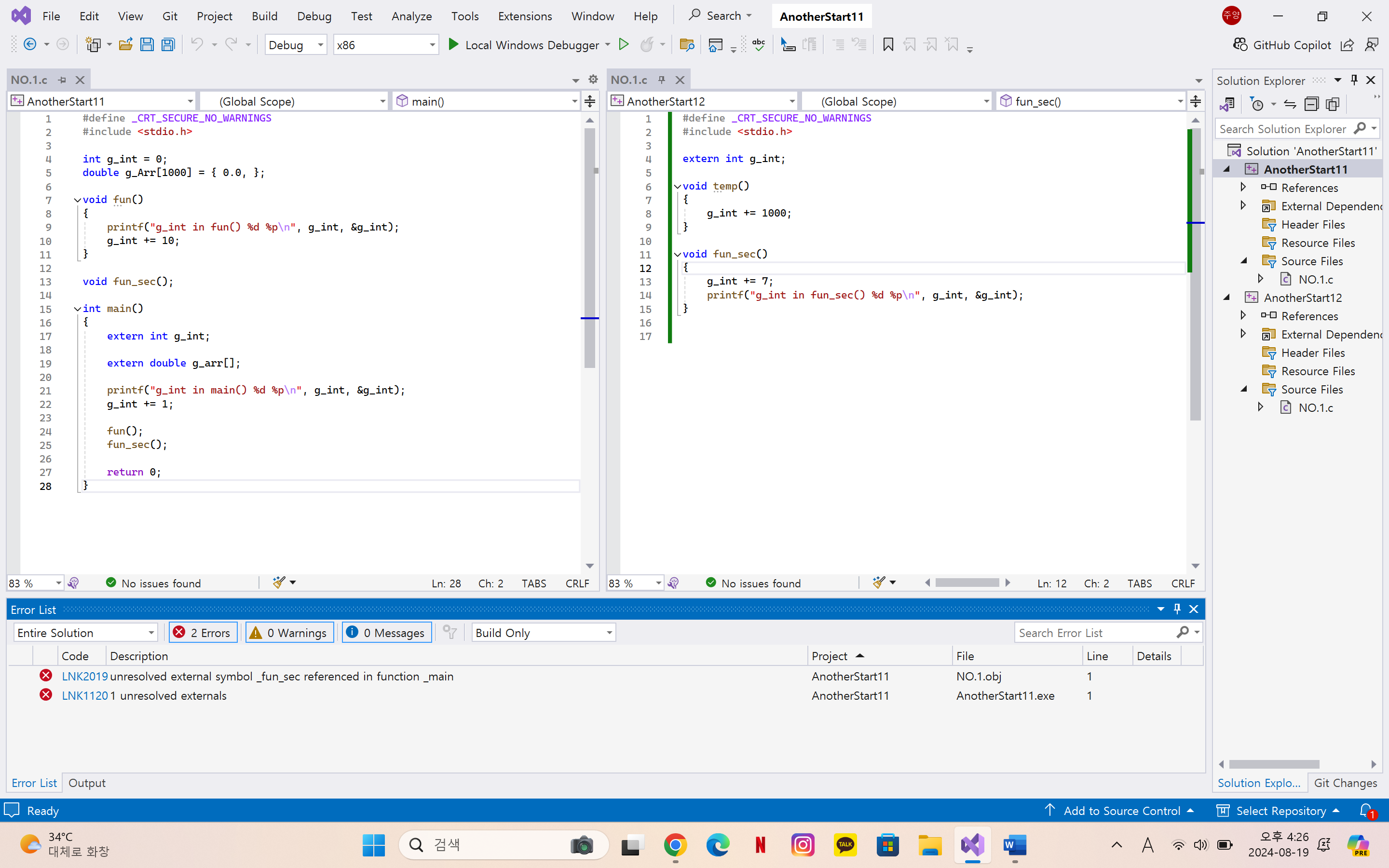Open the Analyze menu
This screenshot has width=1389, height=868.
tap(411, 16)
